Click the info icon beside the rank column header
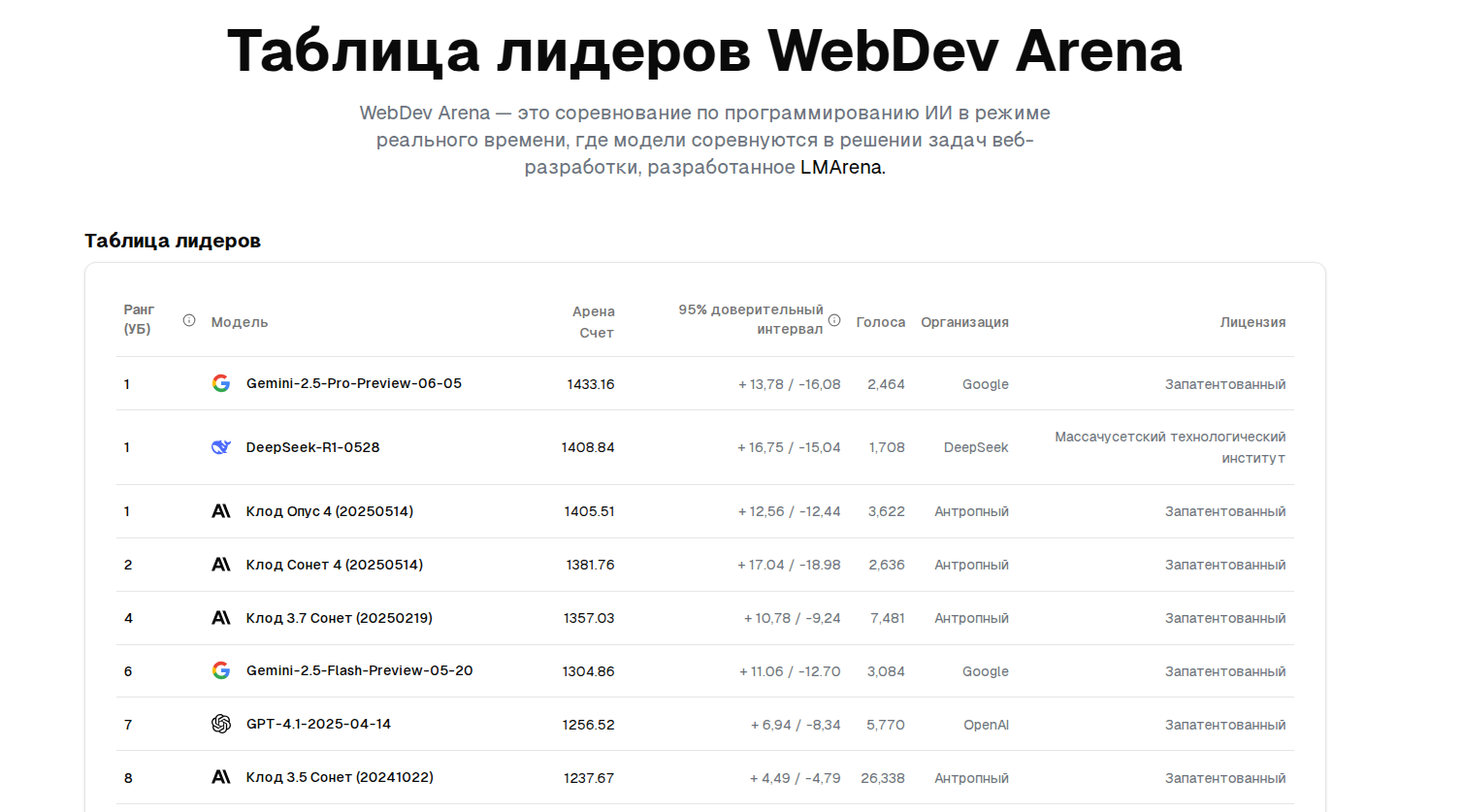Viewport: 1464px width, 812px height. coord(189,320)
